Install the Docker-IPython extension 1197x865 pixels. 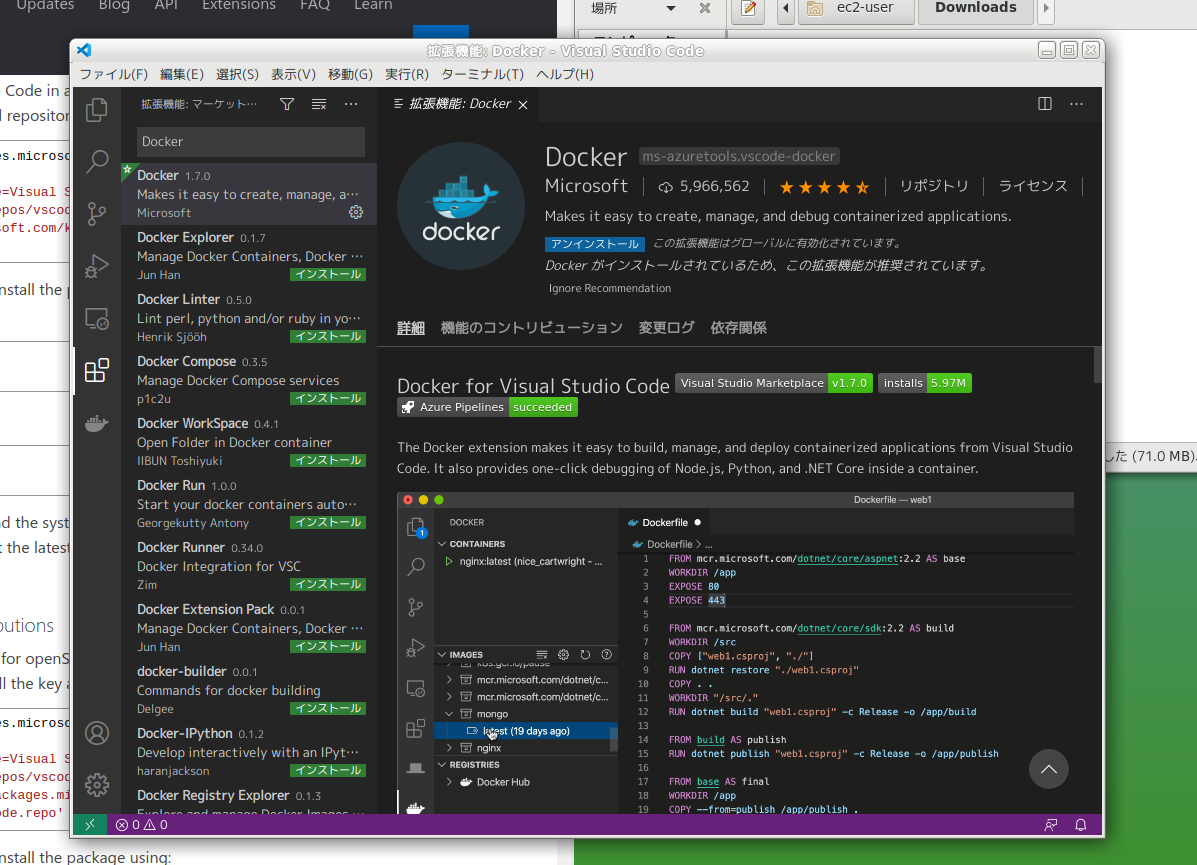coord(328,770)
